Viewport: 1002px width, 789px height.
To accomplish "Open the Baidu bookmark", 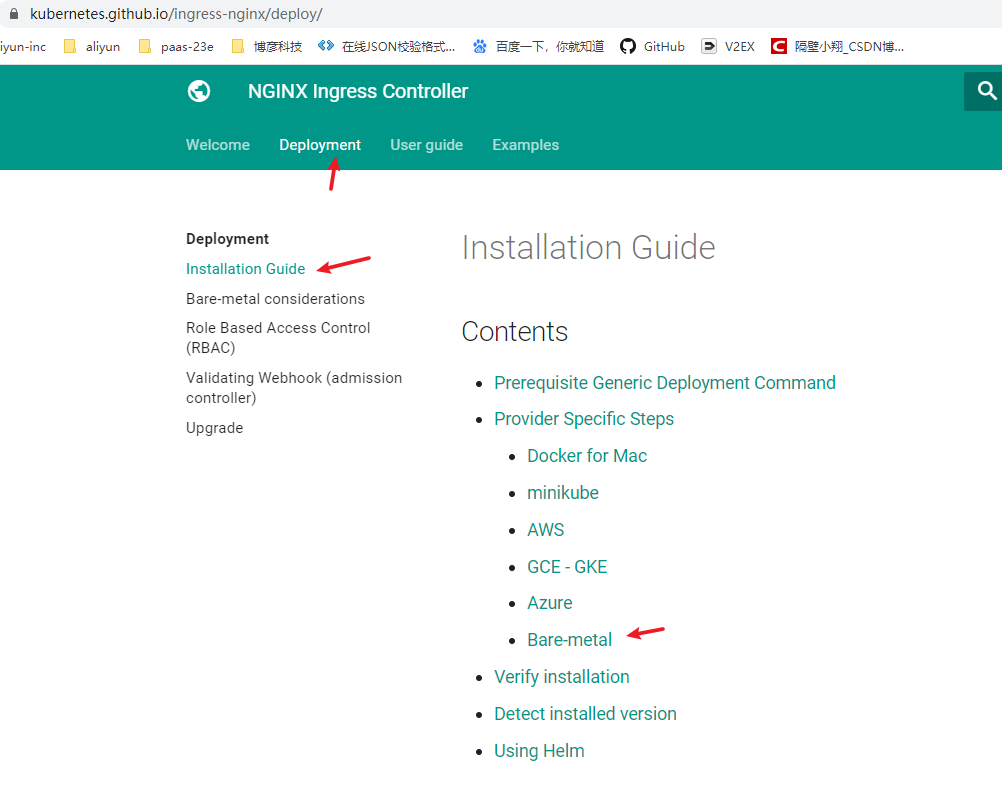I will [538, 46].
